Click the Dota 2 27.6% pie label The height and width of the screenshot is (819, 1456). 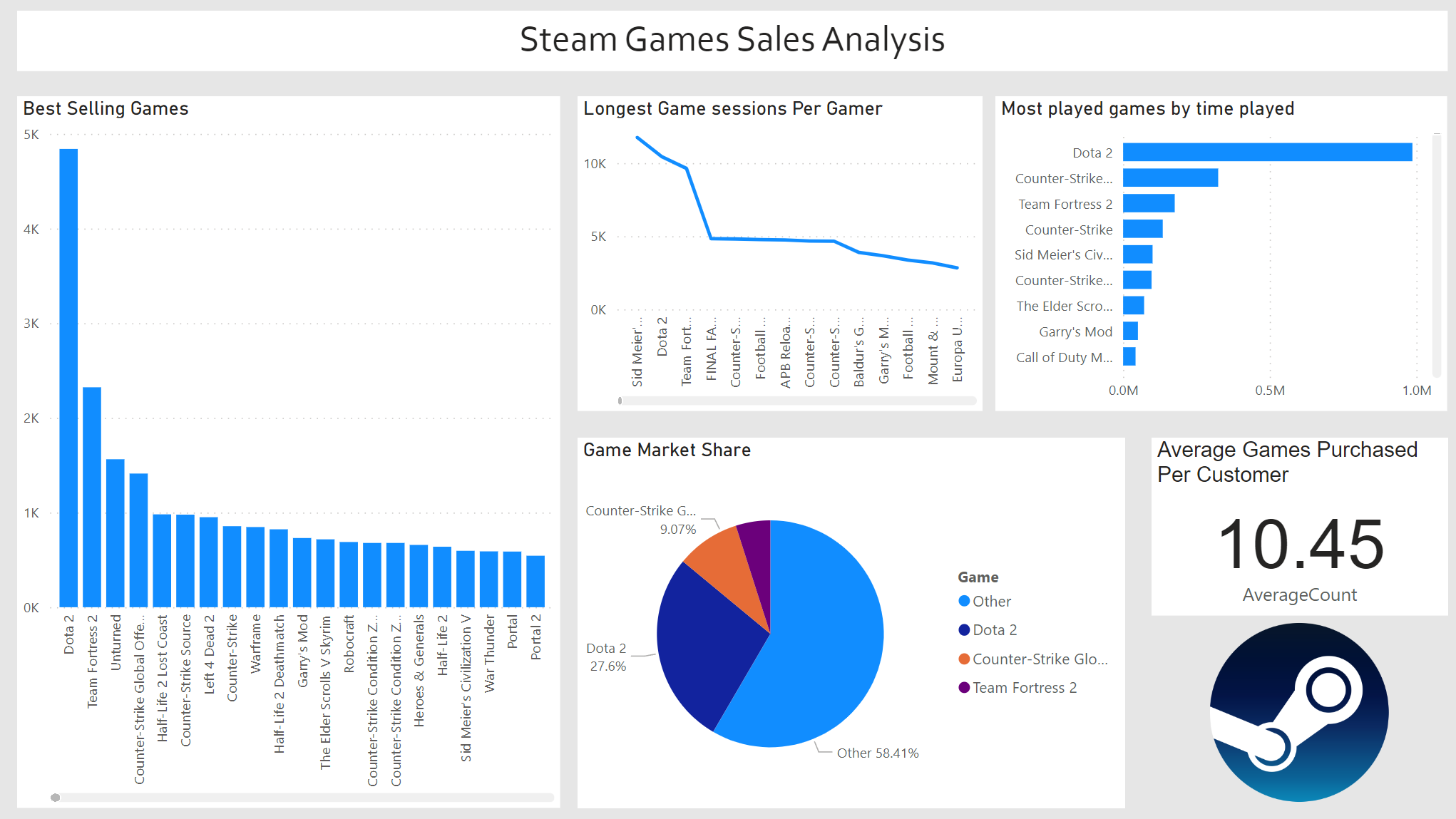click(607, 657)
